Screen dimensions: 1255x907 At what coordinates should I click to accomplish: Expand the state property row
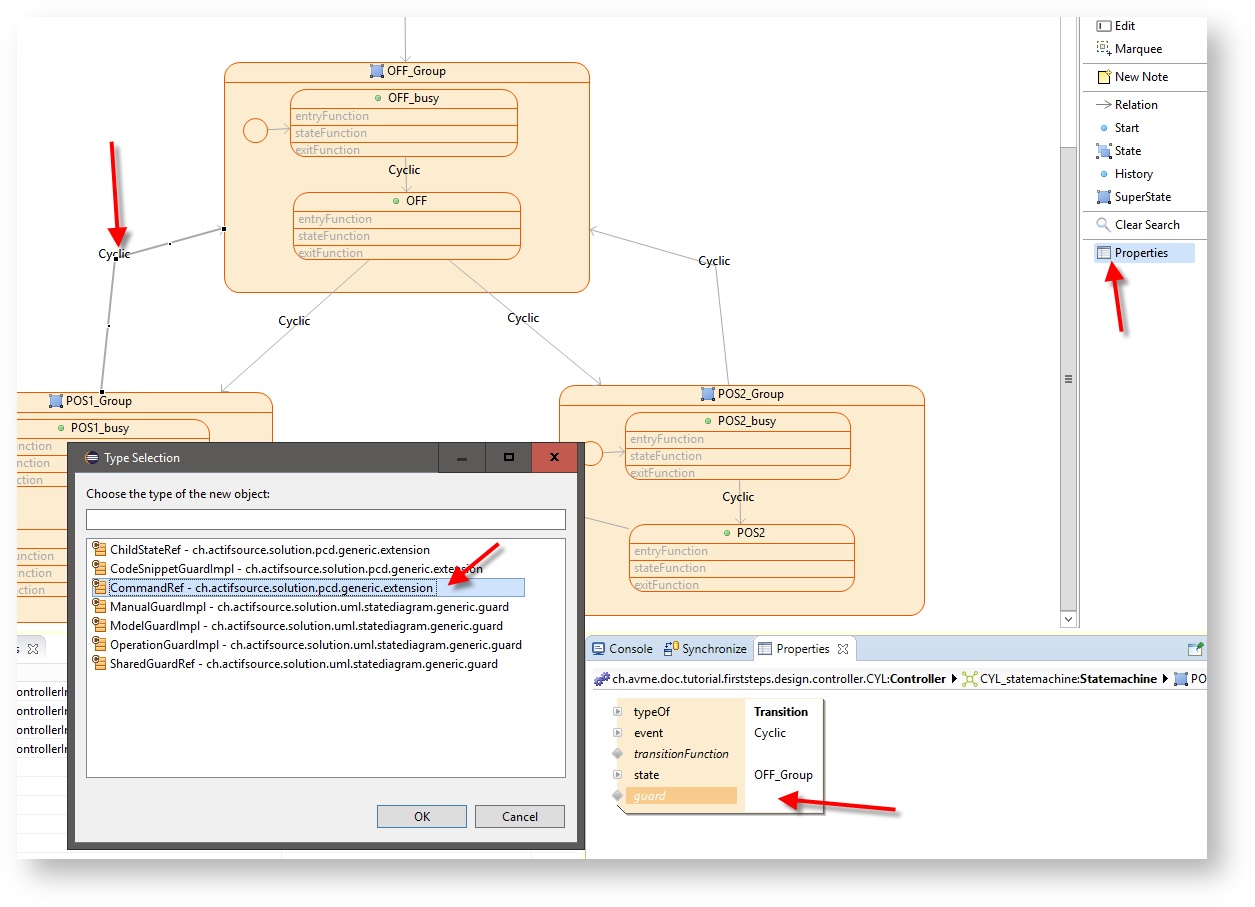[617, 775]
